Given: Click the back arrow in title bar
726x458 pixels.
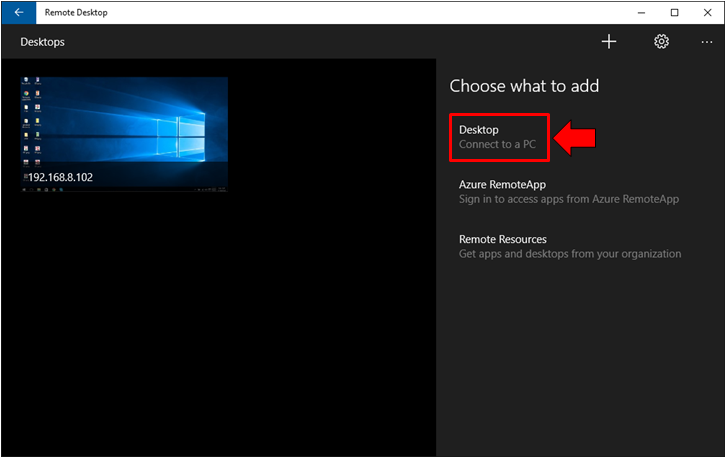Looking at the screenshot, I should (19, 13).
